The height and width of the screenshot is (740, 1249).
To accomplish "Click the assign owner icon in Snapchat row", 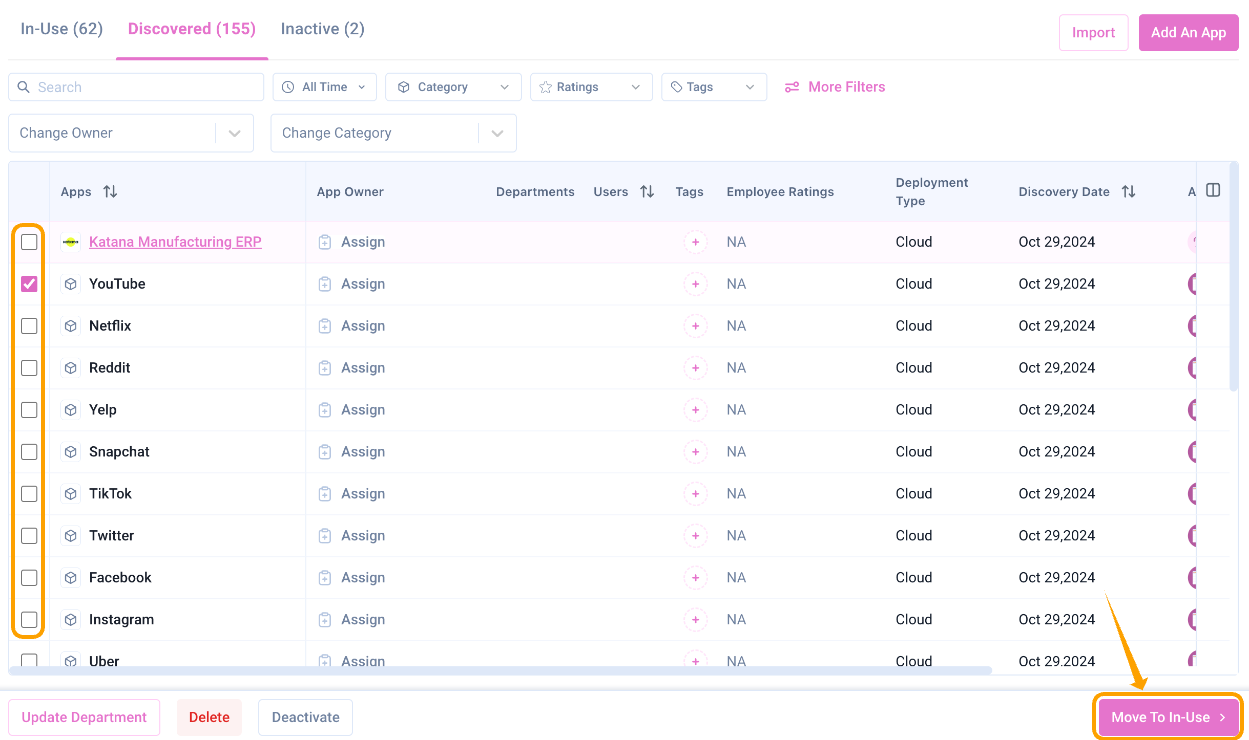I will 324,452.
